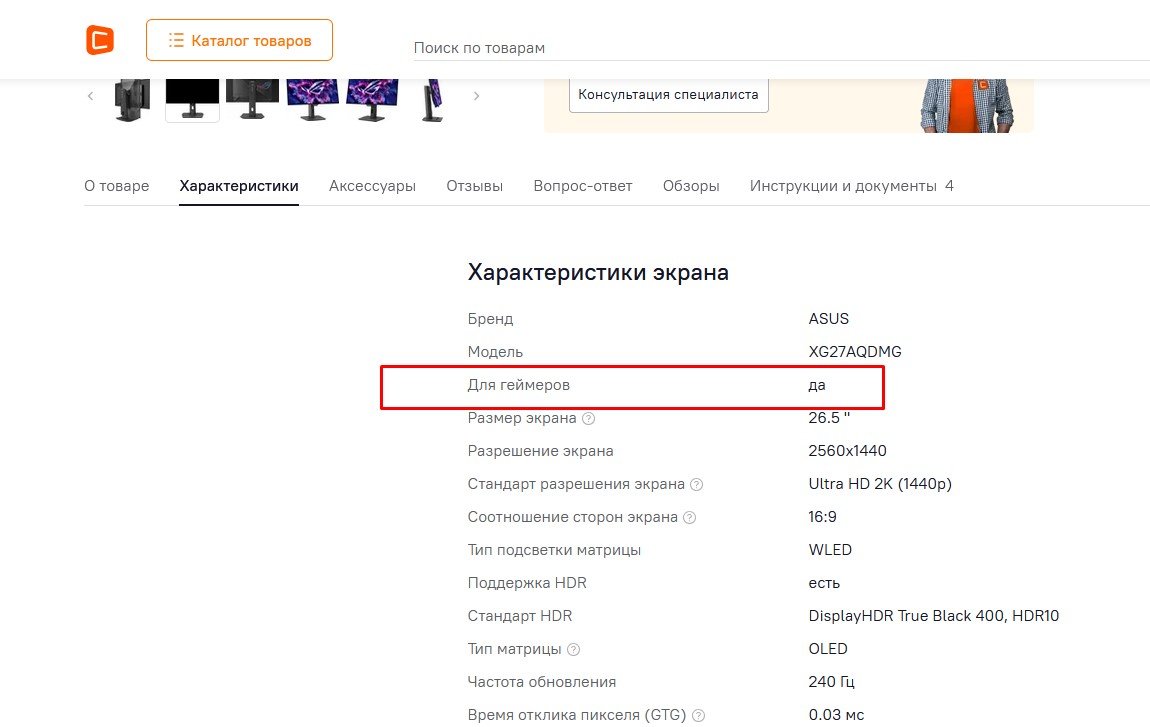Focus the Поиск по товарам search field
This screenshot has height=727, width=1150.
pos(781,48)
